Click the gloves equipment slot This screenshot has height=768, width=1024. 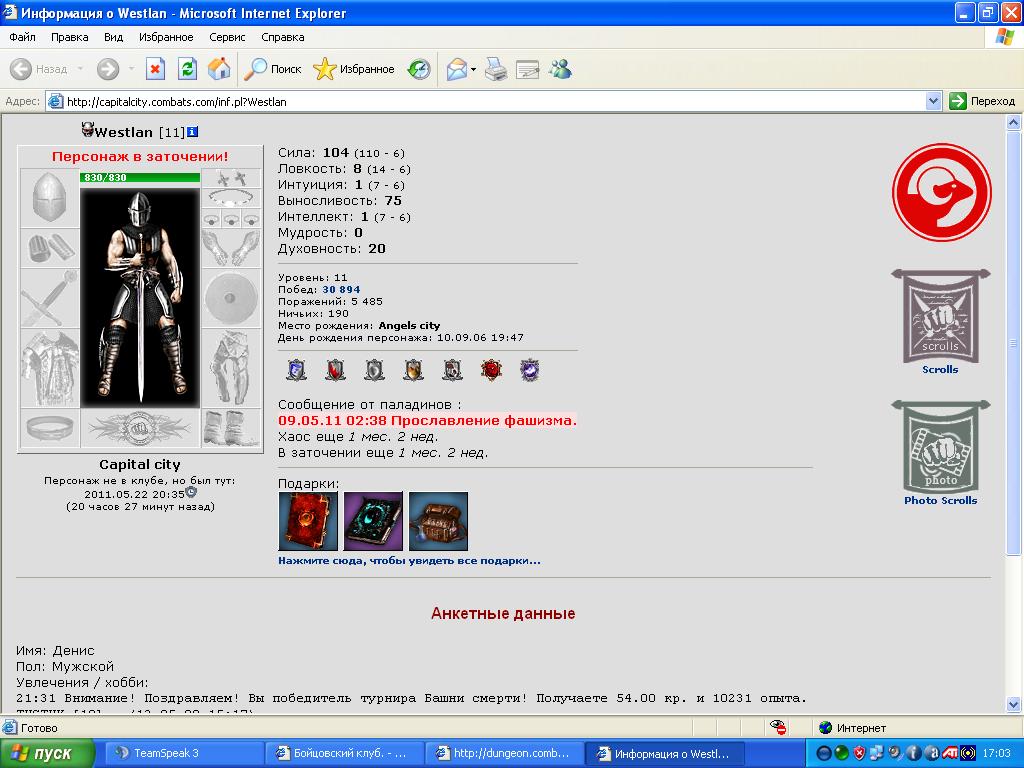[232, 248]
